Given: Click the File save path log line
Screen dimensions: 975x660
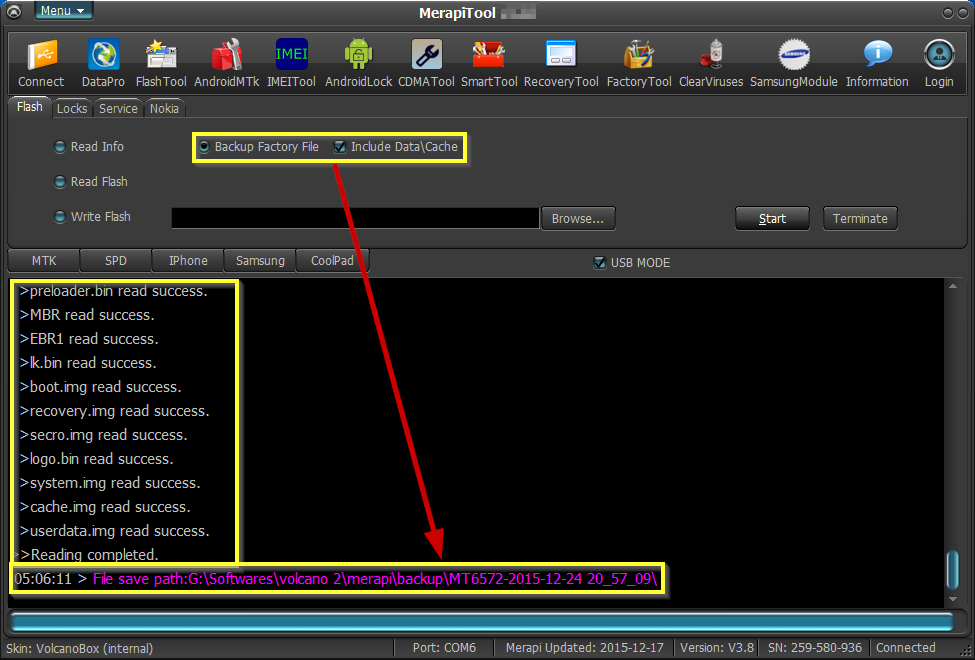Looking at the screenshot, I should [336, 579].
